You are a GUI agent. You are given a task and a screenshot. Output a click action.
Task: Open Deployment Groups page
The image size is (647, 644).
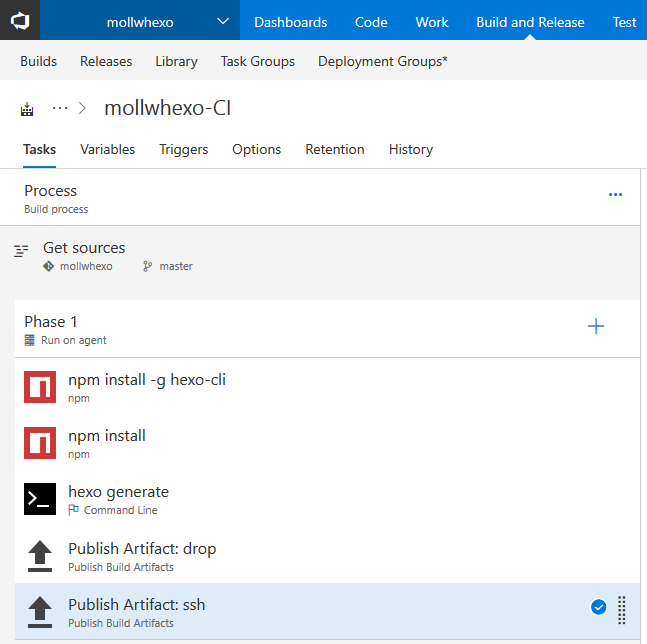tap(383, 61)
